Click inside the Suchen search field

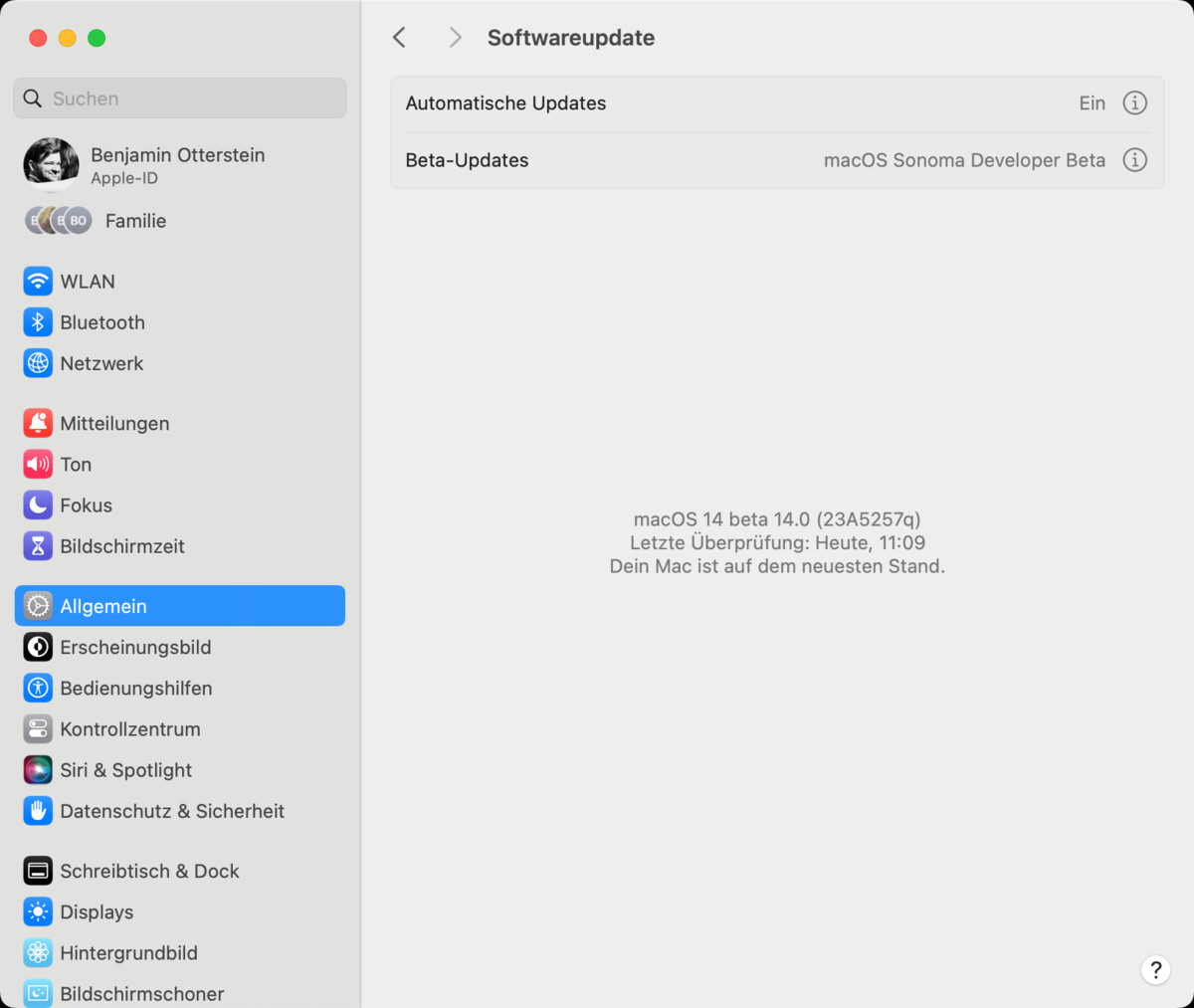[179, 98]
